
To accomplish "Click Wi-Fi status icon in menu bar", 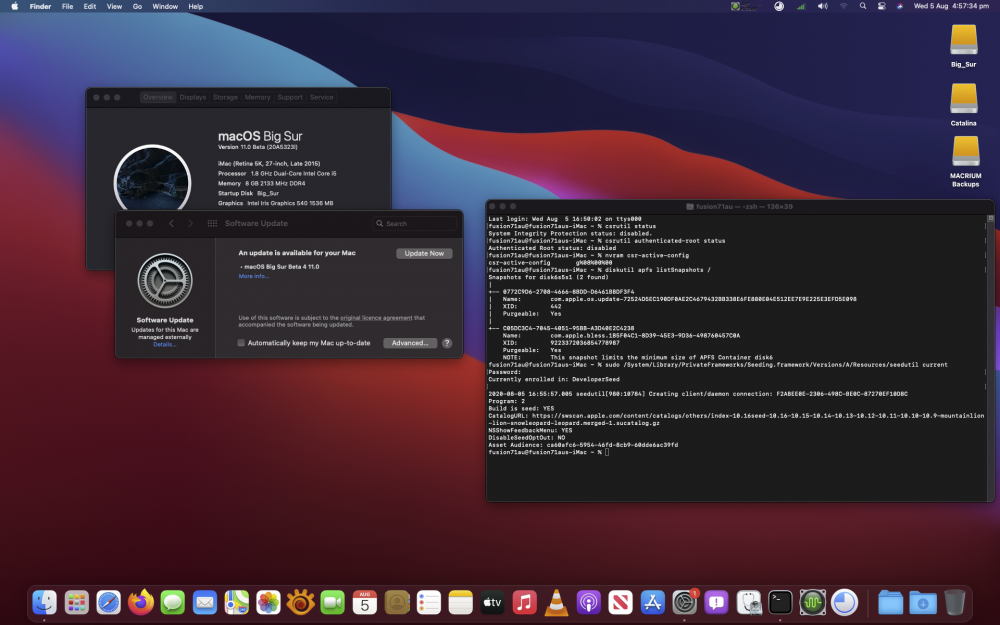I will click(x=844, y=6).
